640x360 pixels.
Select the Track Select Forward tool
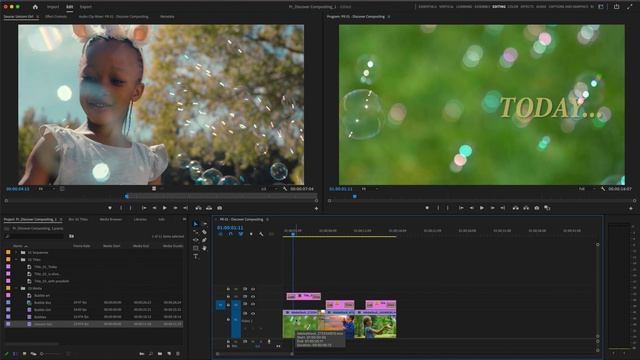coord(204,224)
